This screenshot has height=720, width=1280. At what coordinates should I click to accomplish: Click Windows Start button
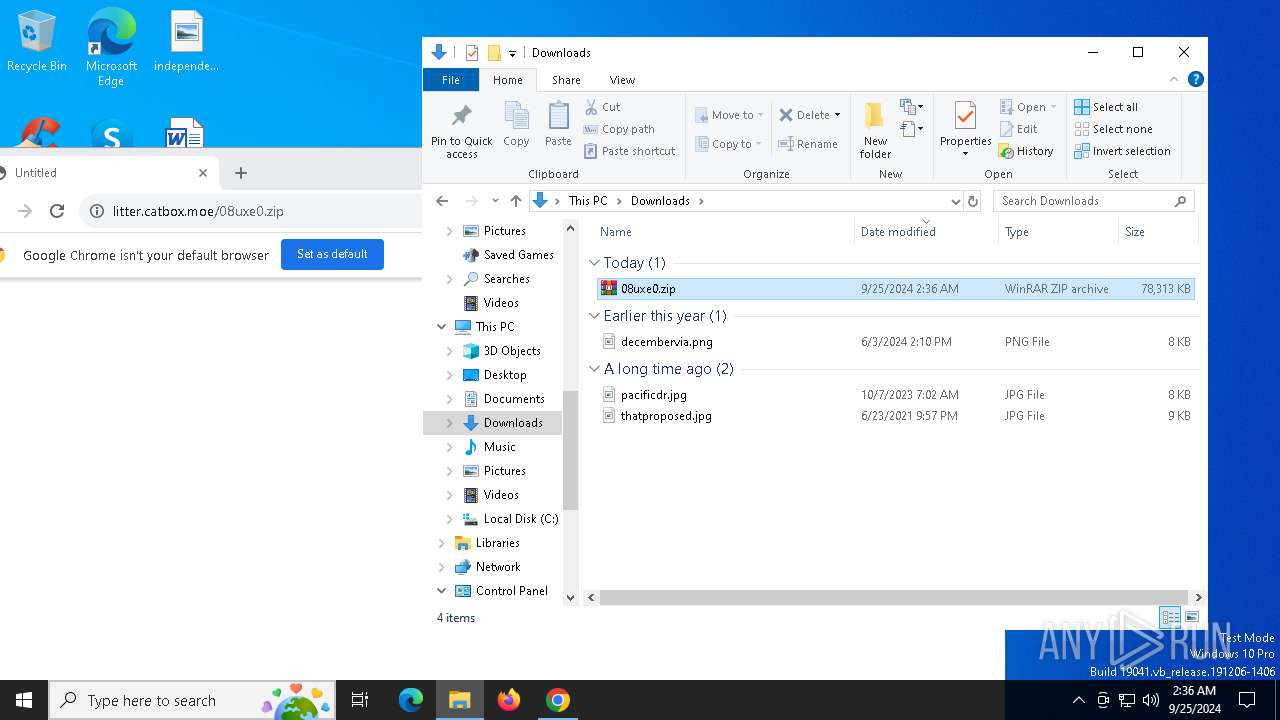(24, 700)
